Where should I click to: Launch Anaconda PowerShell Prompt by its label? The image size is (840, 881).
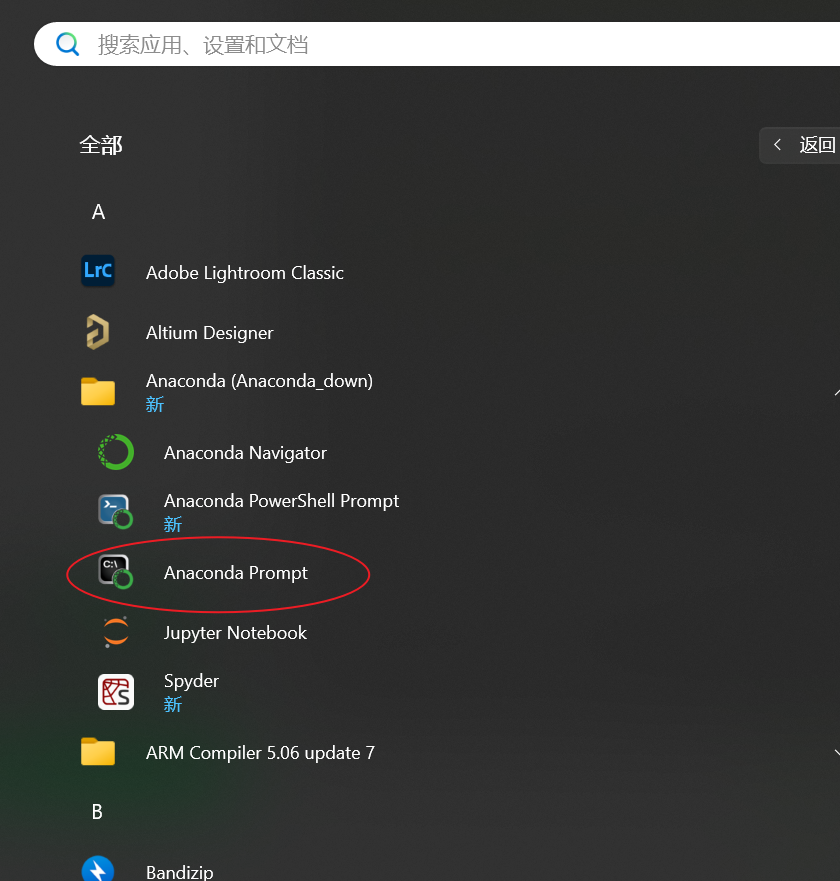[x=281, y=501]
